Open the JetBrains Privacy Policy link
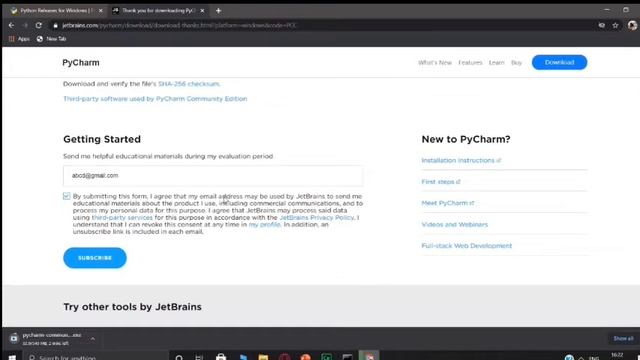 click(317, 218)
